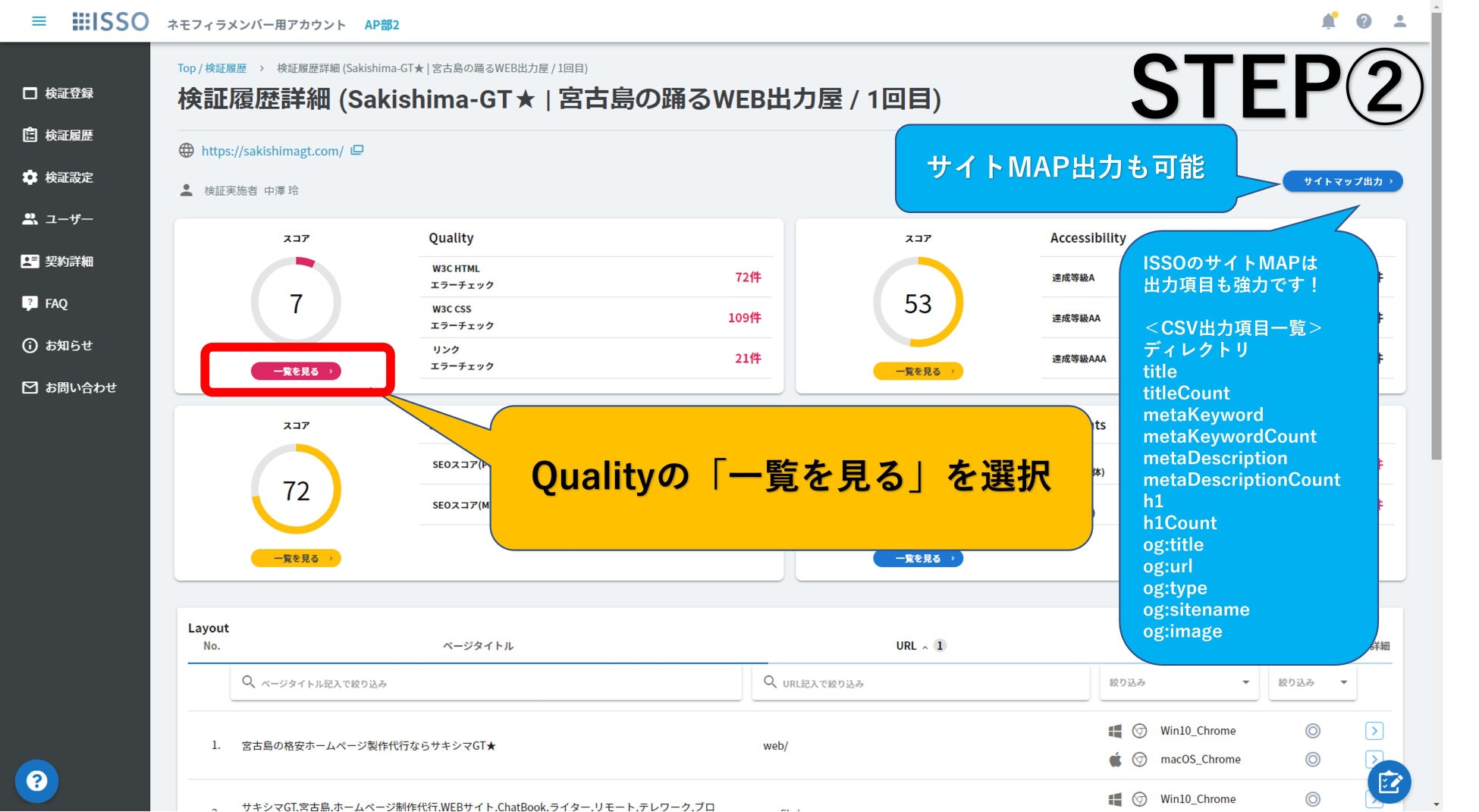This screenshot has width=1479, height=812.
Task: Open help from the top bar
Action: click(1364, 21)
